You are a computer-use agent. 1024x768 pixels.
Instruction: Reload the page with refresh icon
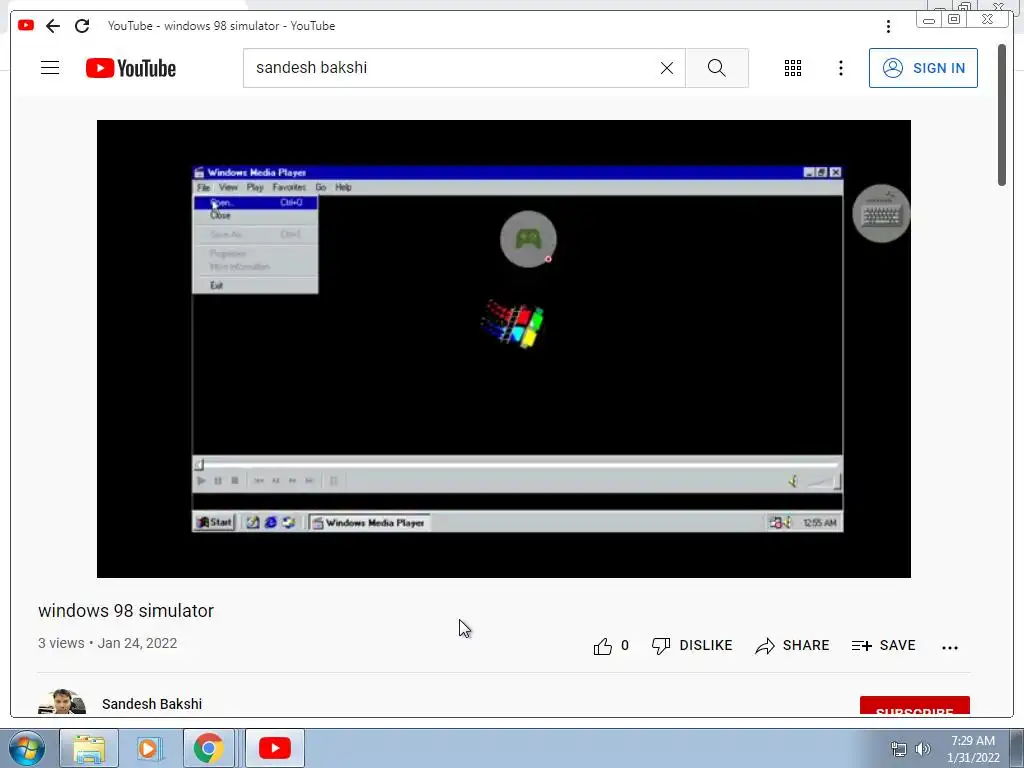pyautogui.click(x=82, y=26)
